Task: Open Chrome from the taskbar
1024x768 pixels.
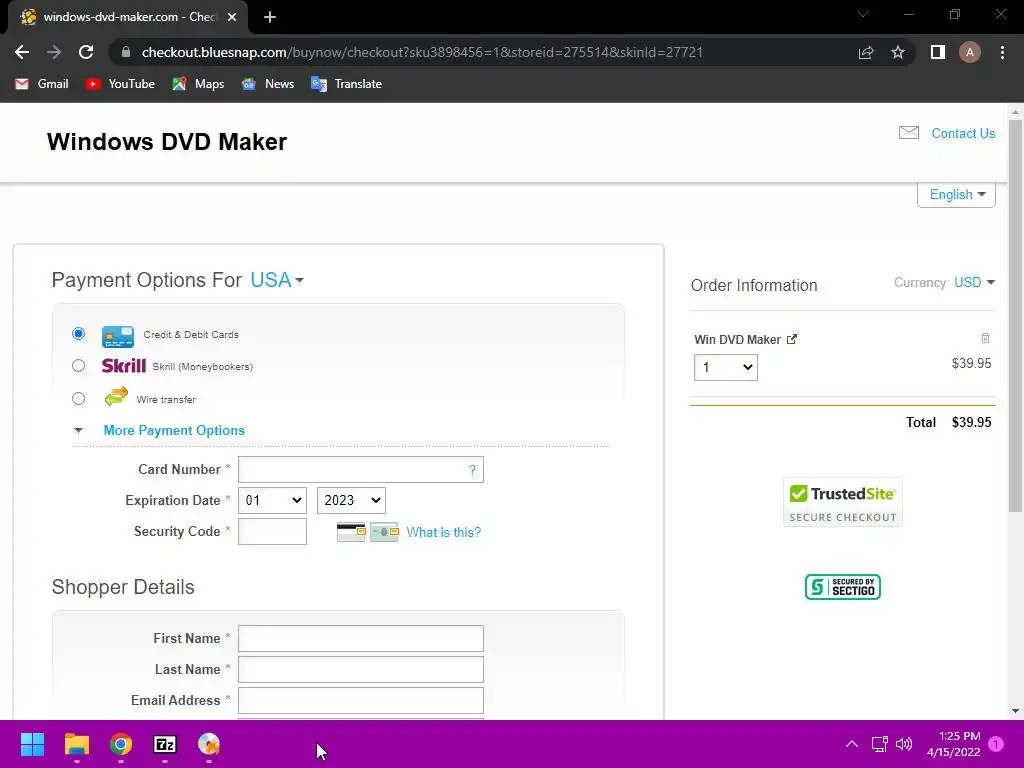Action: [121, 744]
